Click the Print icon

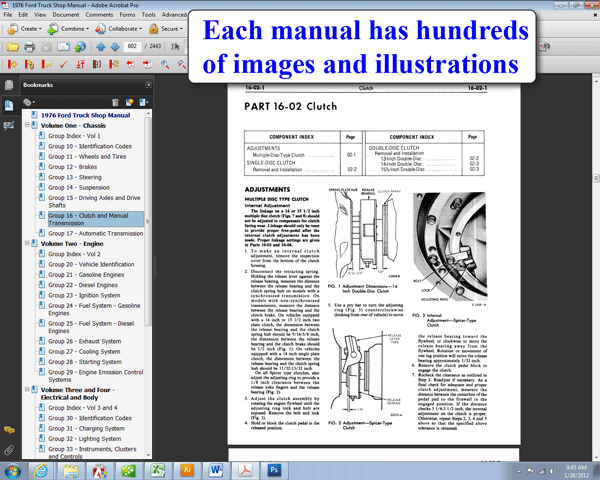pyautogui.click(x=29, y=47)
